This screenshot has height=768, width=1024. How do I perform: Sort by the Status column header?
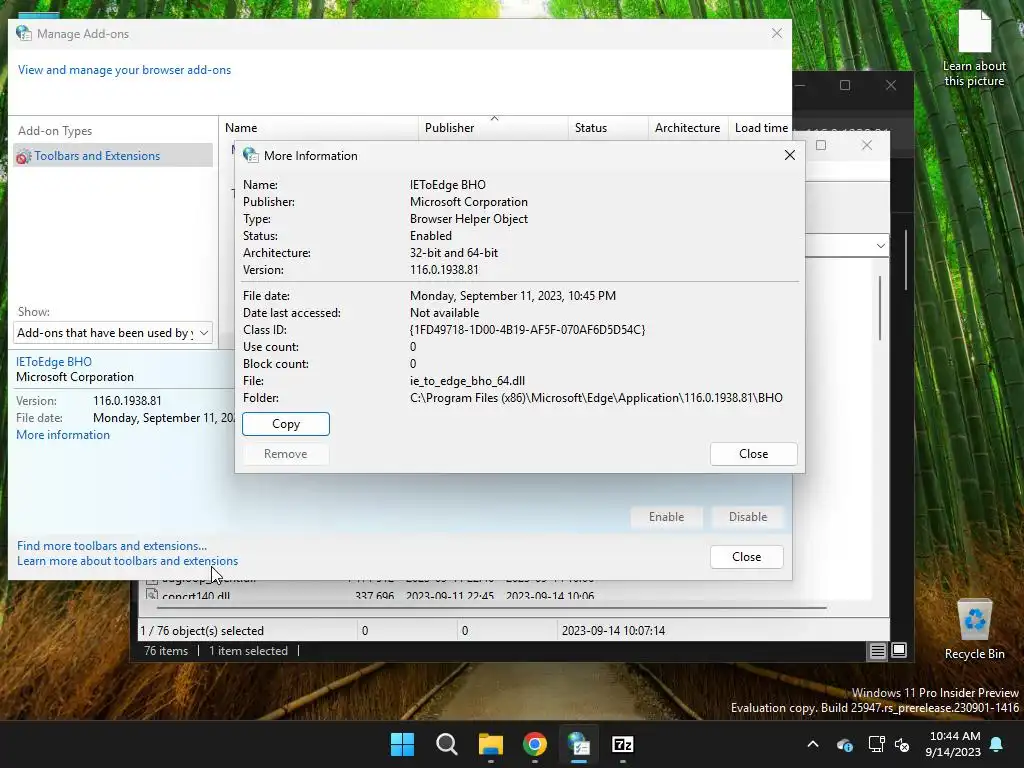coord(608,128)
